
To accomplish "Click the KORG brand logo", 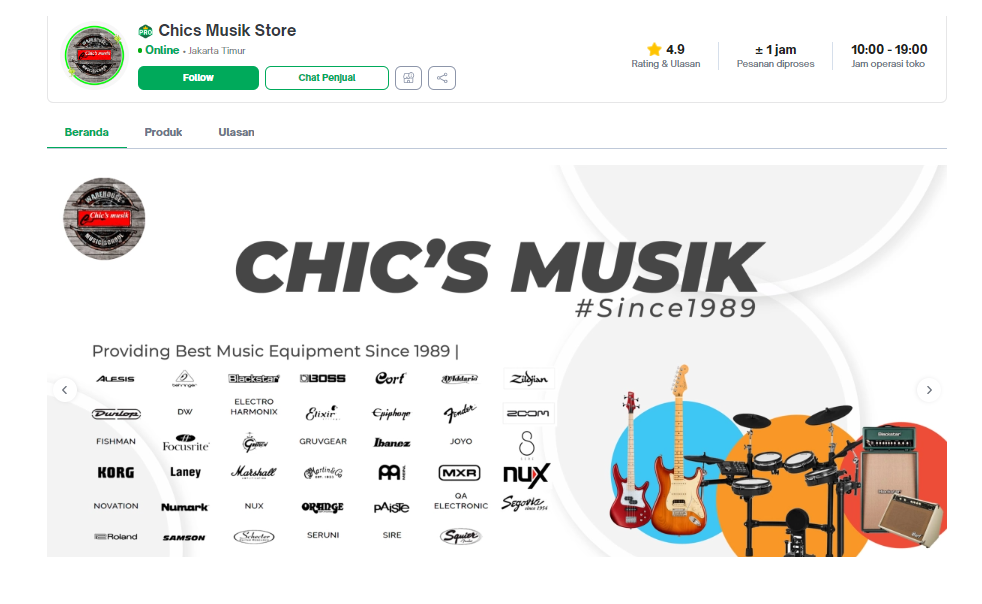I will coord(116,472).
